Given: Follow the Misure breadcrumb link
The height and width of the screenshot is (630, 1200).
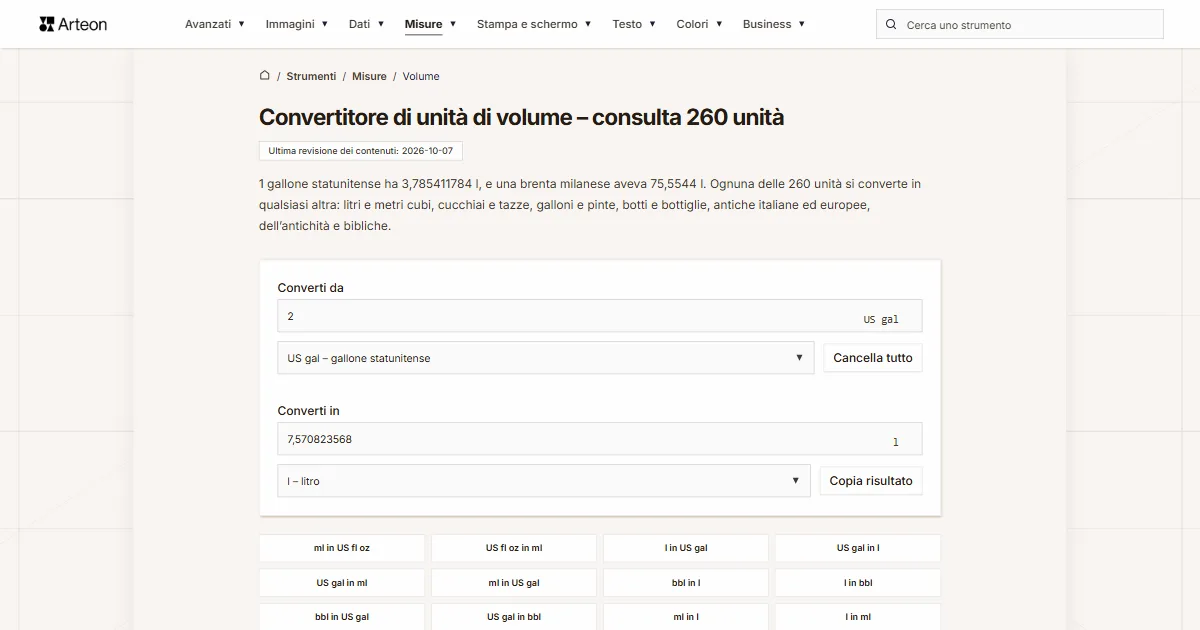Looking at the screenshot, I should pos(369,76).
